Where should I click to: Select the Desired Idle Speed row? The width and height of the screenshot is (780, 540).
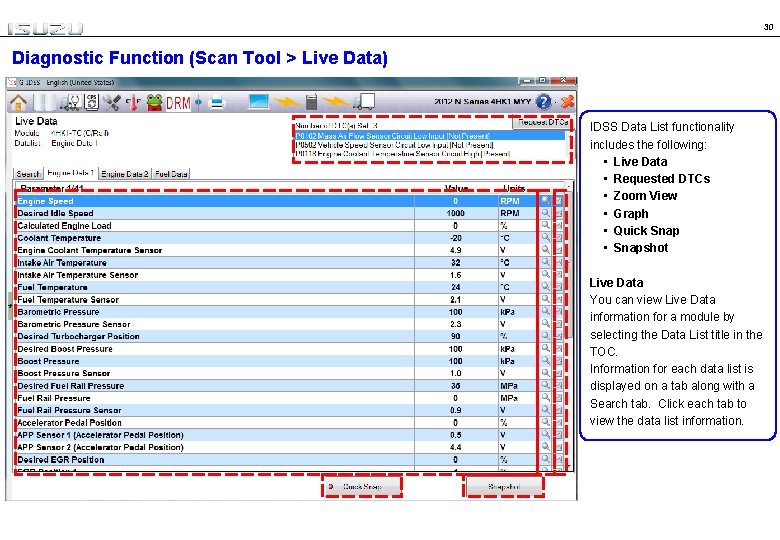(x=277, y=213)
